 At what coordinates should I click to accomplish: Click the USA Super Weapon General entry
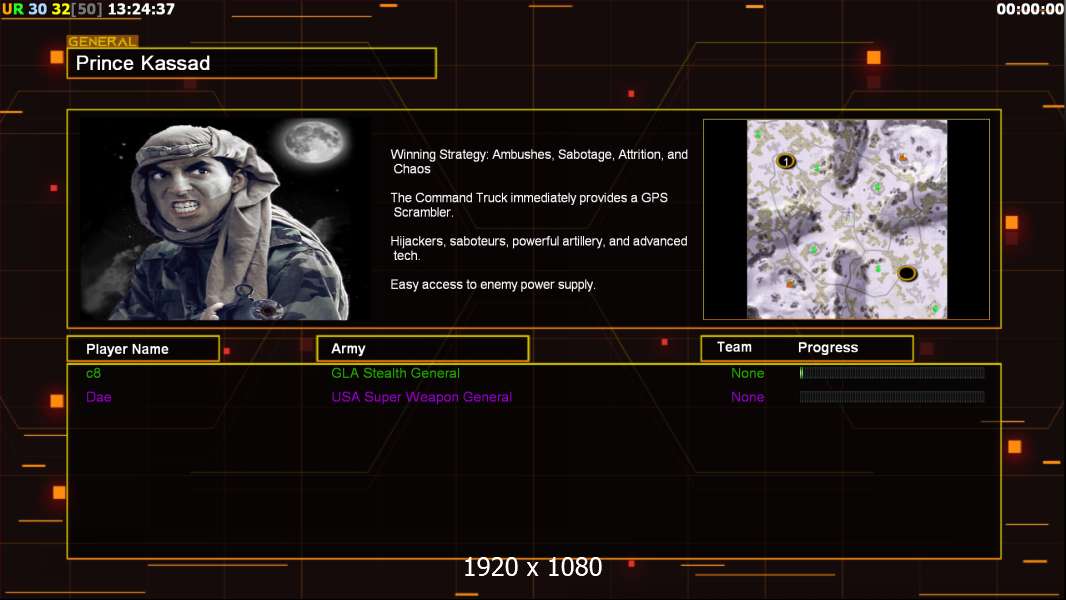[421, 397]
